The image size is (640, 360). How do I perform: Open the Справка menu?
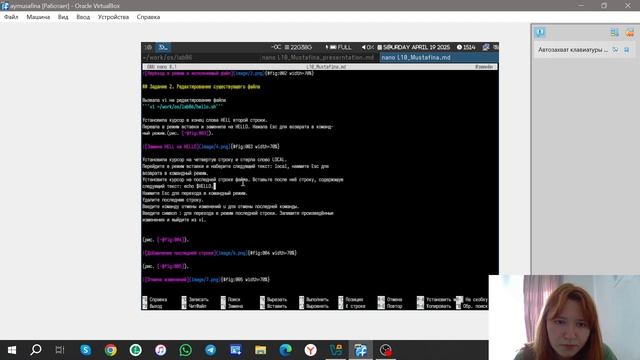148,17
